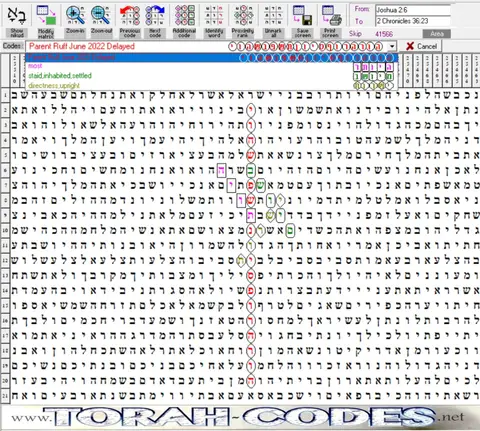The width and height of the screenshot is (480, 431).
Task: Click the Cancel button with red X
Action: (421, 46)
